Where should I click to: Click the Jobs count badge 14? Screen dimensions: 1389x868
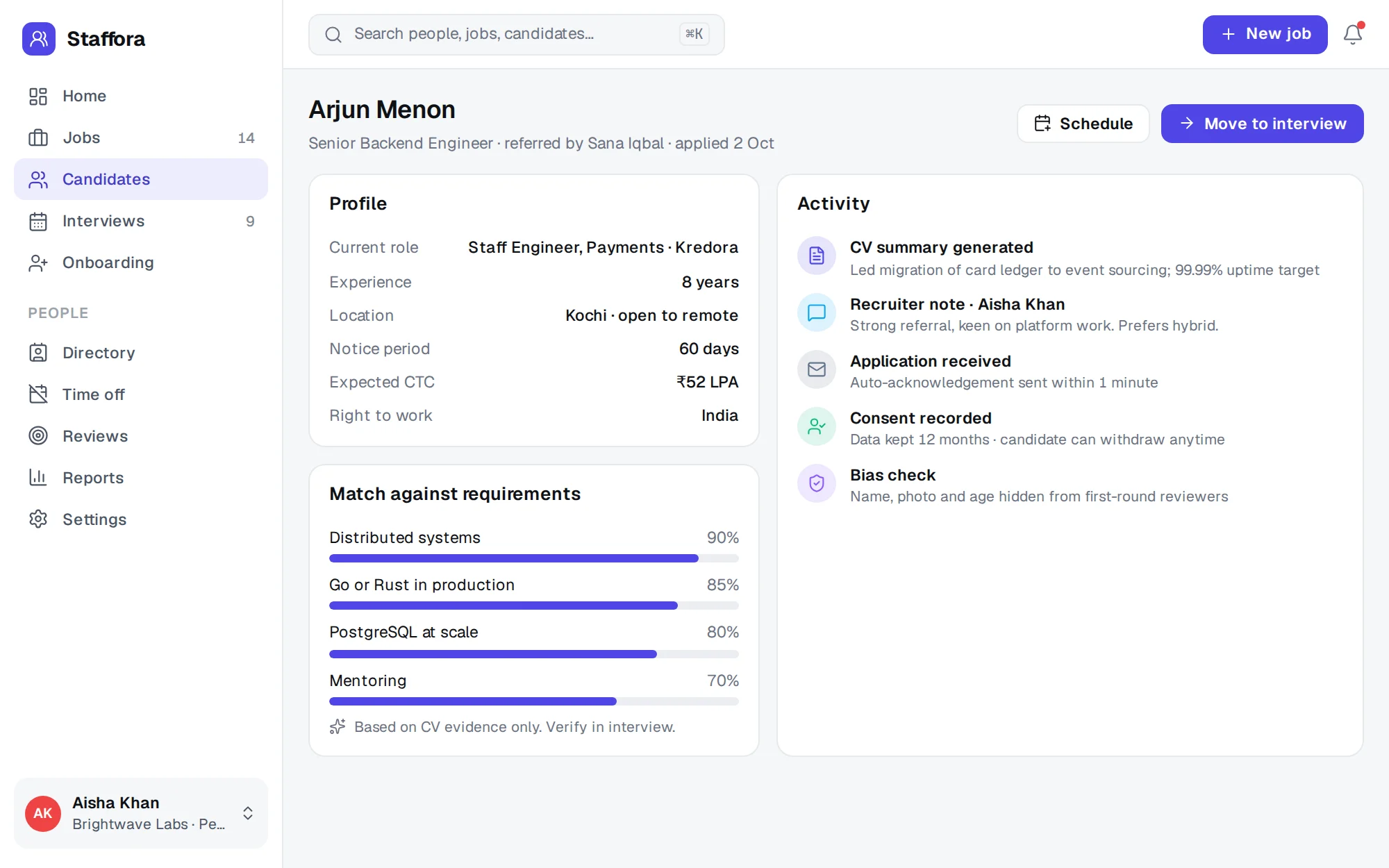point(246,138)
